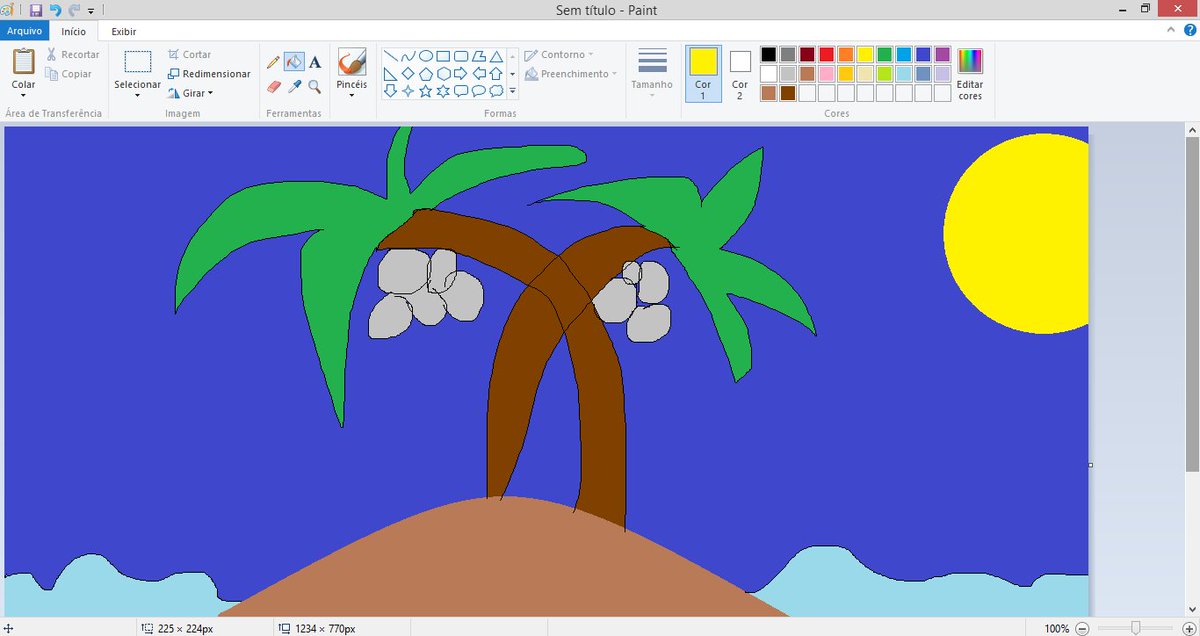Open the Arquivo file menu

[x=24, y=31]
